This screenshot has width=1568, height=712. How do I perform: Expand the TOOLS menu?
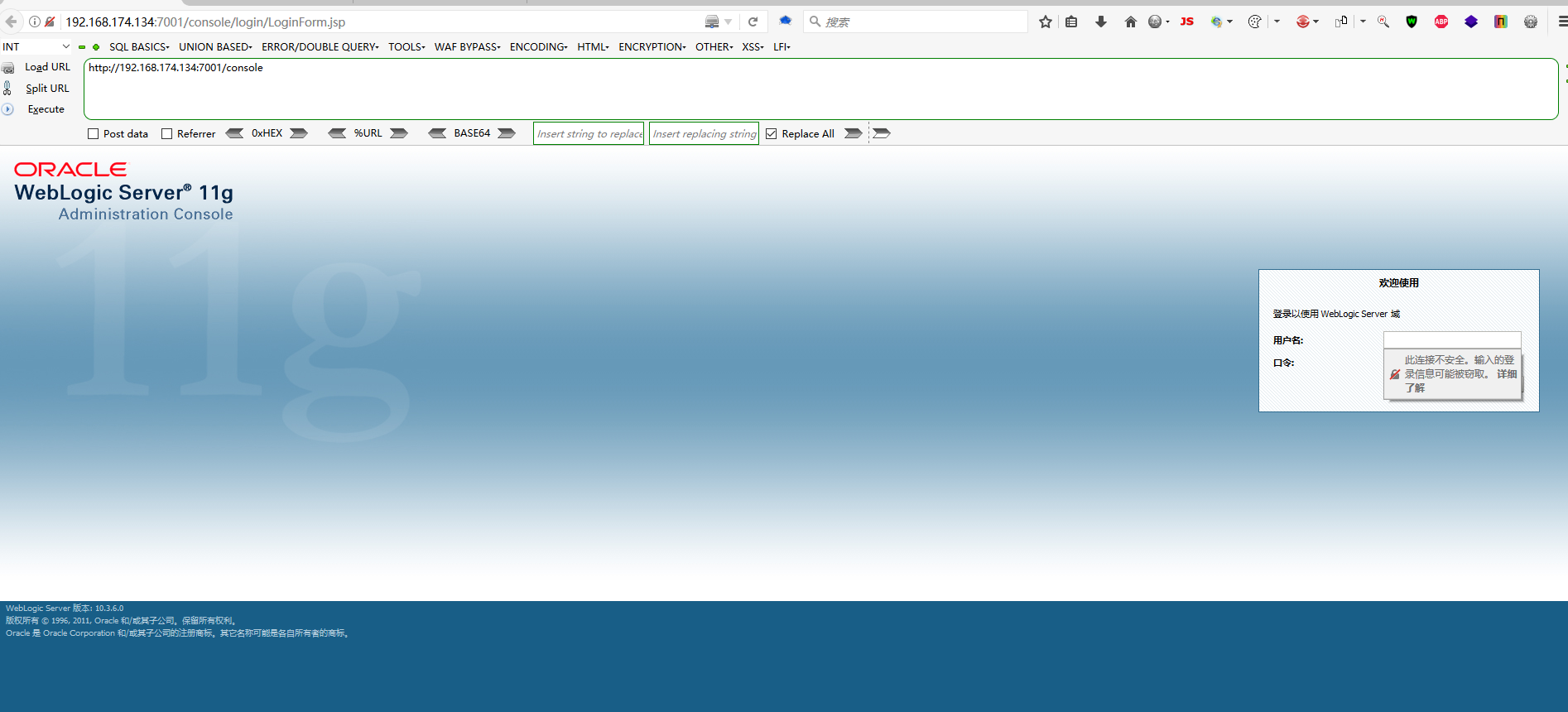point(406,47)
